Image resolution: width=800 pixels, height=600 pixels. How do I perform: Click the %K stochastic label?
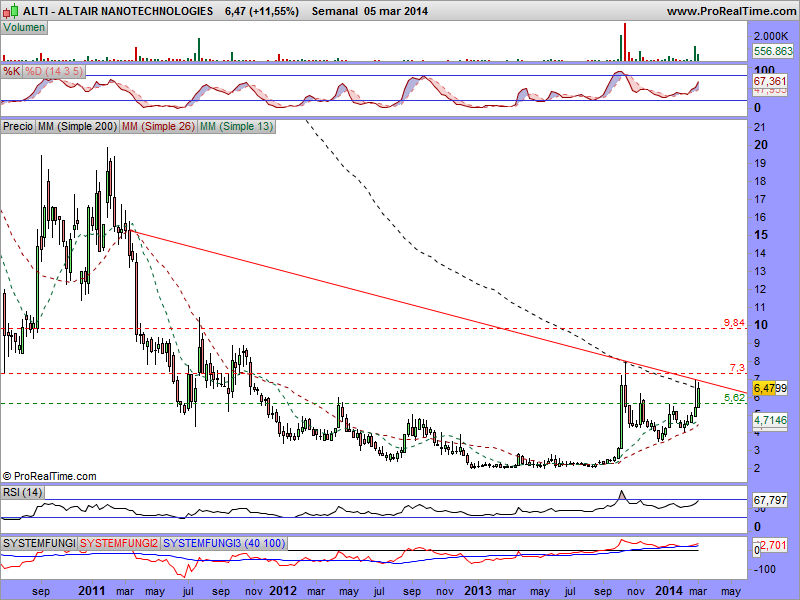(11, 71)
